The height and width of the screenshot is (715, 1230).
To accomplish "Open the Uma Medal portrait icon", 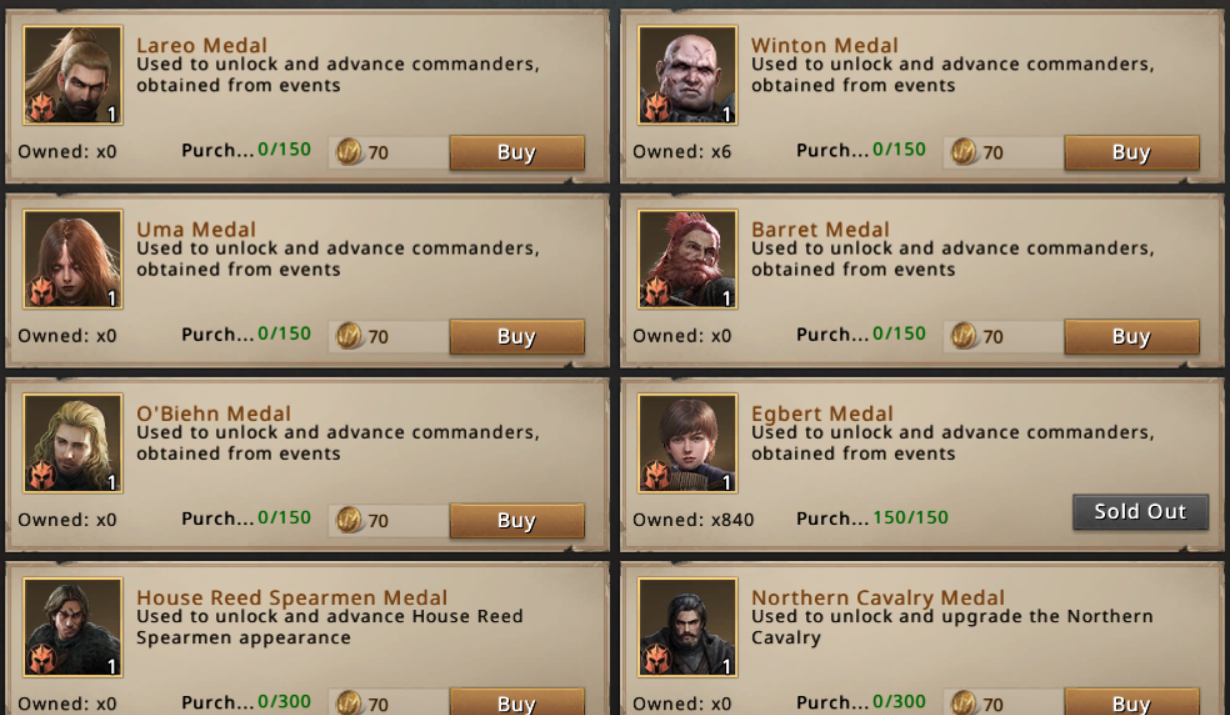I will (73, 259).
